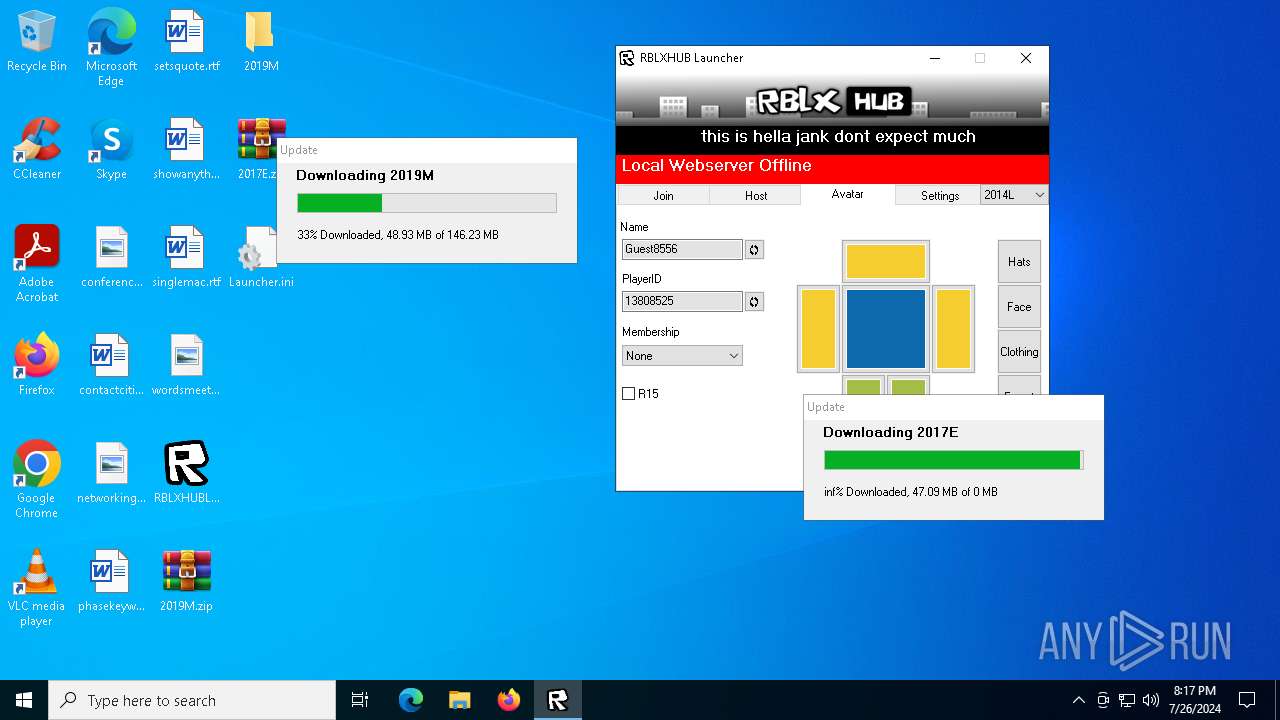Enable the R15 checkbox

(x=629, y=394)
